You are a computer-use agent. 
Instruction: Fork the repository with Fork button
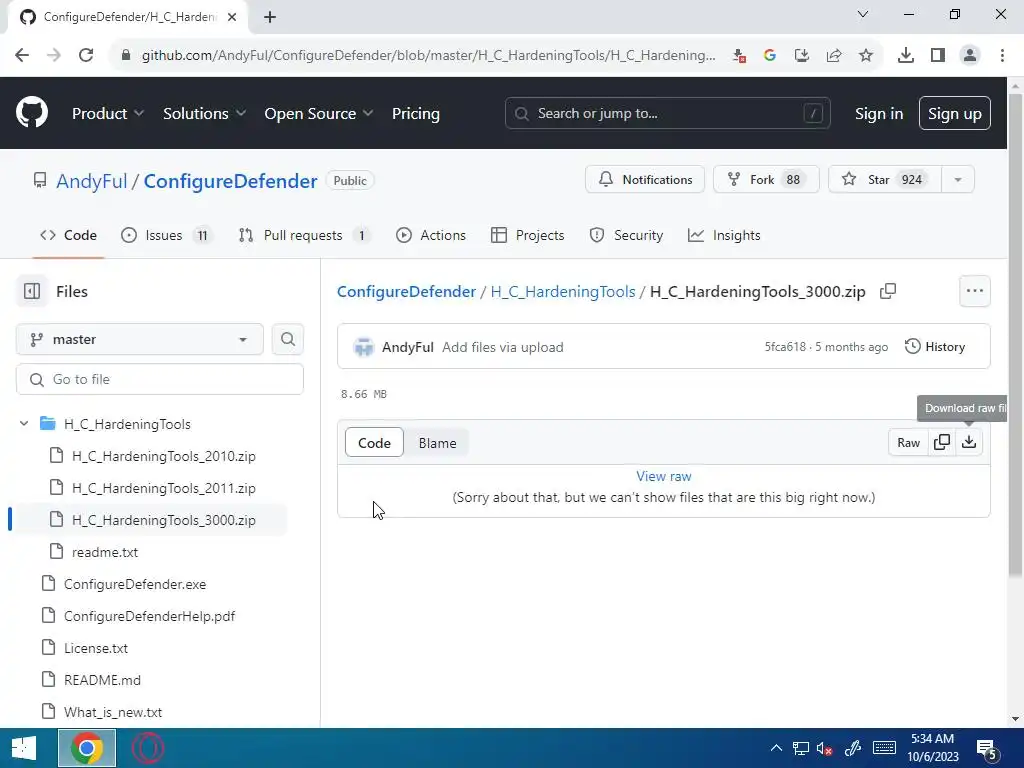pos(766,180)
